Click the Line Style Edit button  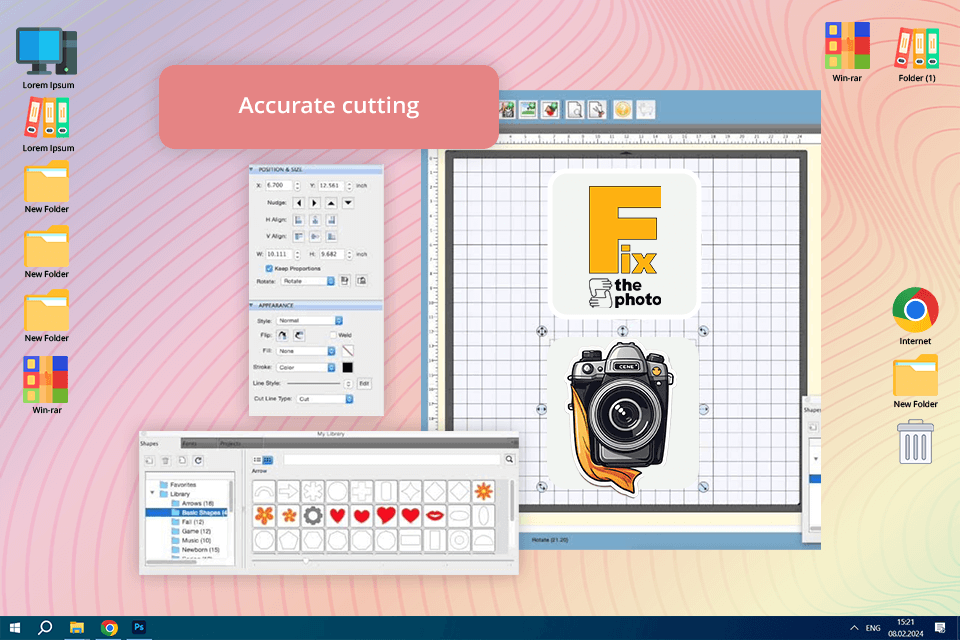coord(364,383)
